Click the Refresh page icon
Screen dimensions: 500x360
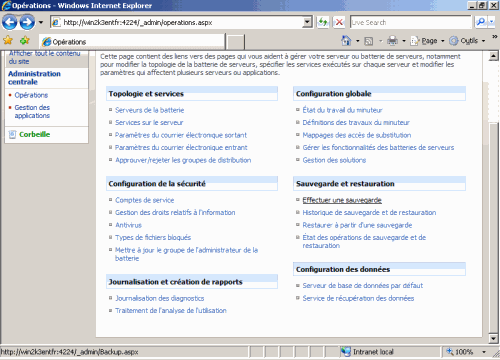click(x=323, y=22)
